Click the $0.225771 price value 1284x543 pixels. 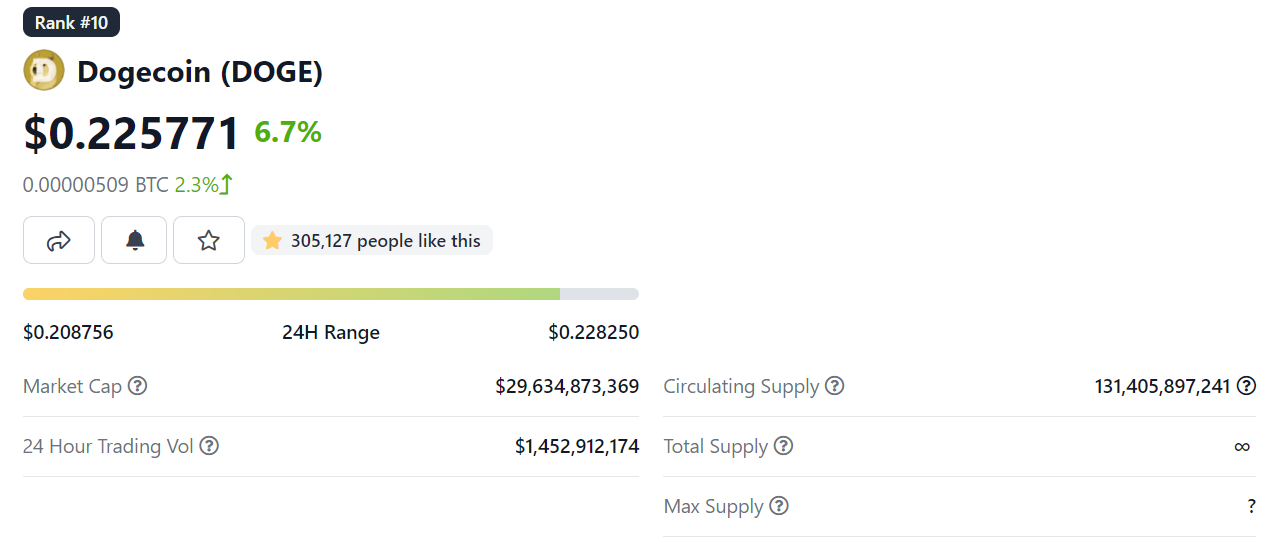(132, 133)
